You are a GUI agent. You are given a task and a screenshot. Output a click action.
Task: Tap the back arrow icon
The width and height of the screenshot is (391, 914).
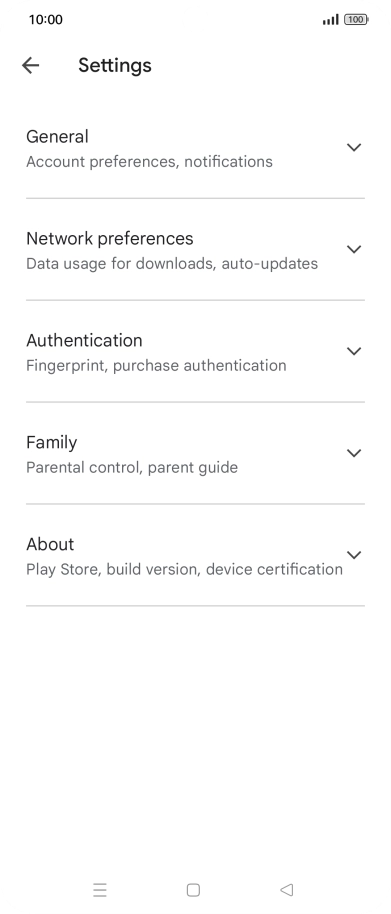30,65
